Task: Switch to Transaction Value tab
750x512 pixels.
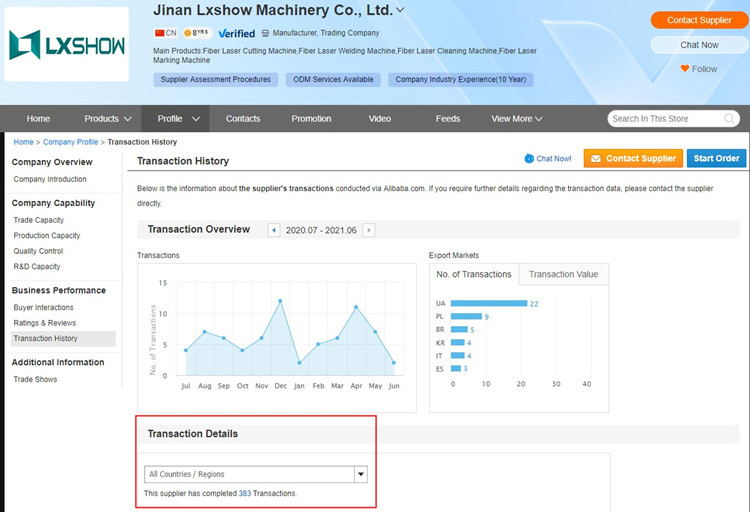Action: [563, 274]
